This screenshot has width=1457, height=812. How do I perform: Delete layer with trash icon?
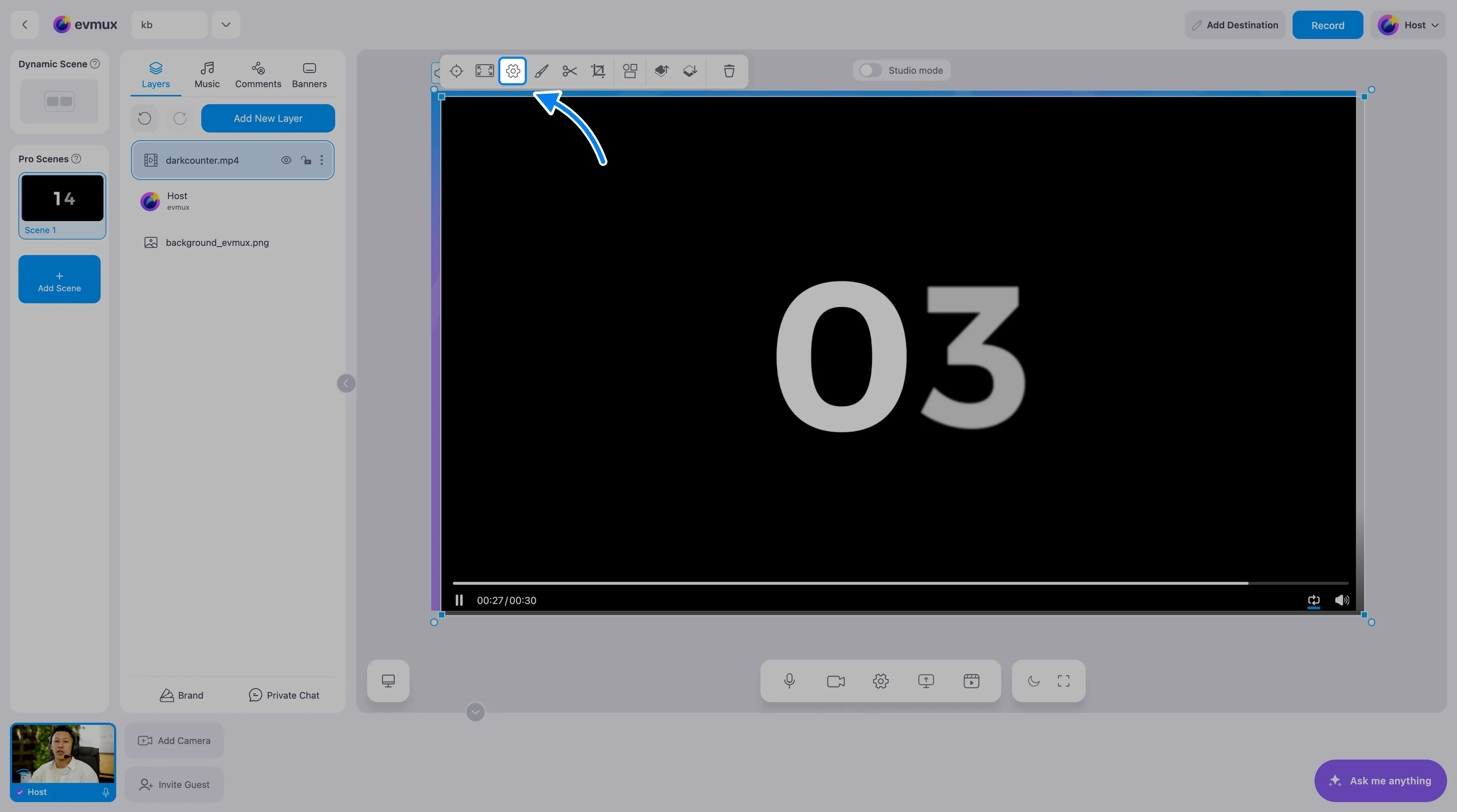[729, 71]
